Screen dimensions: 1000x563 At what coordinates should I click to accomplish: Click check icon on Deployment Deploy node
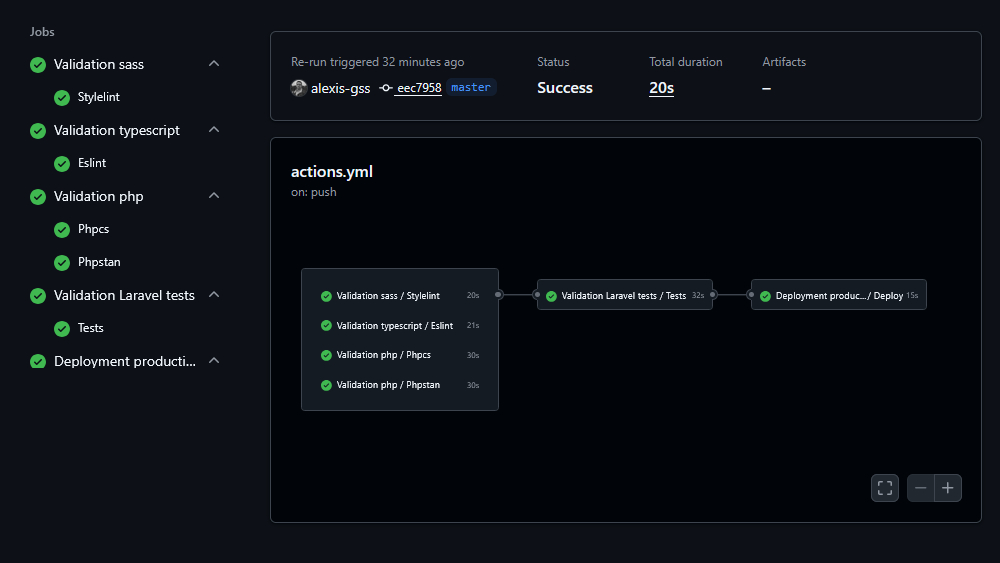pyautogui.click(x=765, y=296)
